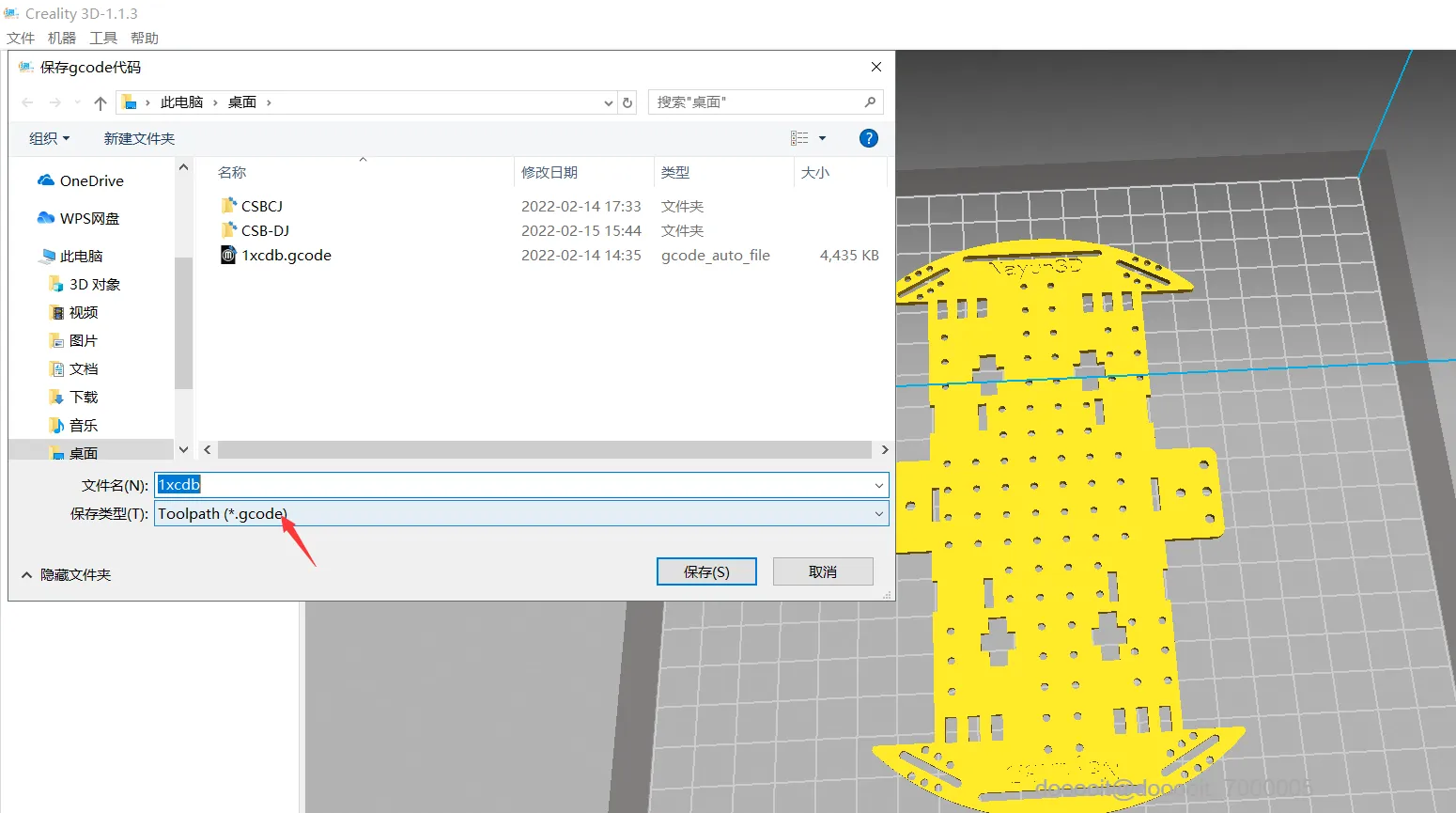The height and width of the screenshot is (813, 1456).
Task: Click the 取消 button
Action: pyautogui.click(x=823, y=571)
